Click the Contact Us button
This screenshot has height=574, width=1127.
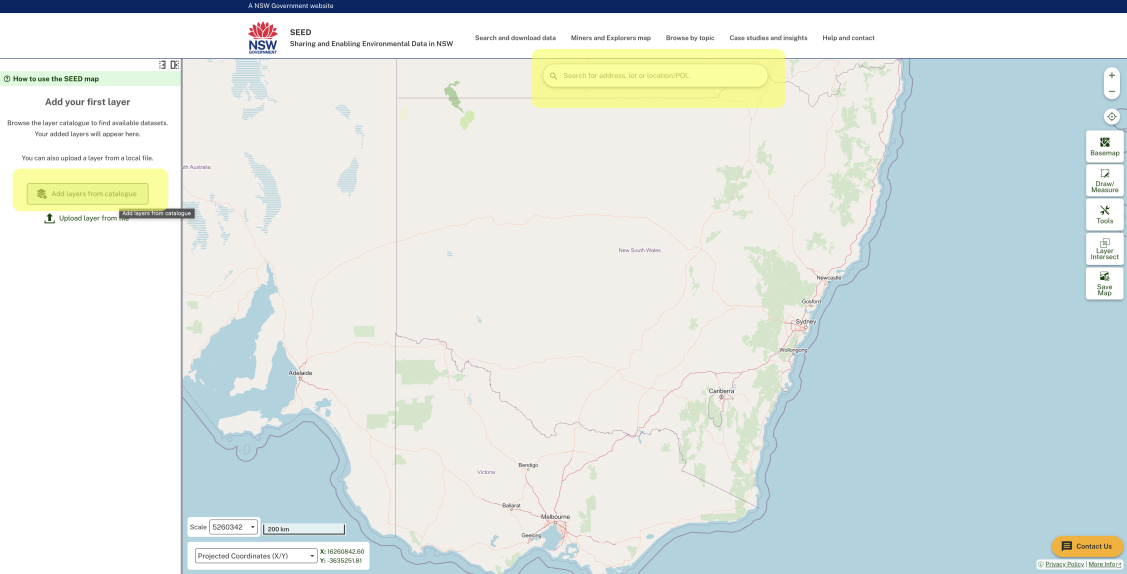[x=1087, y=546]
